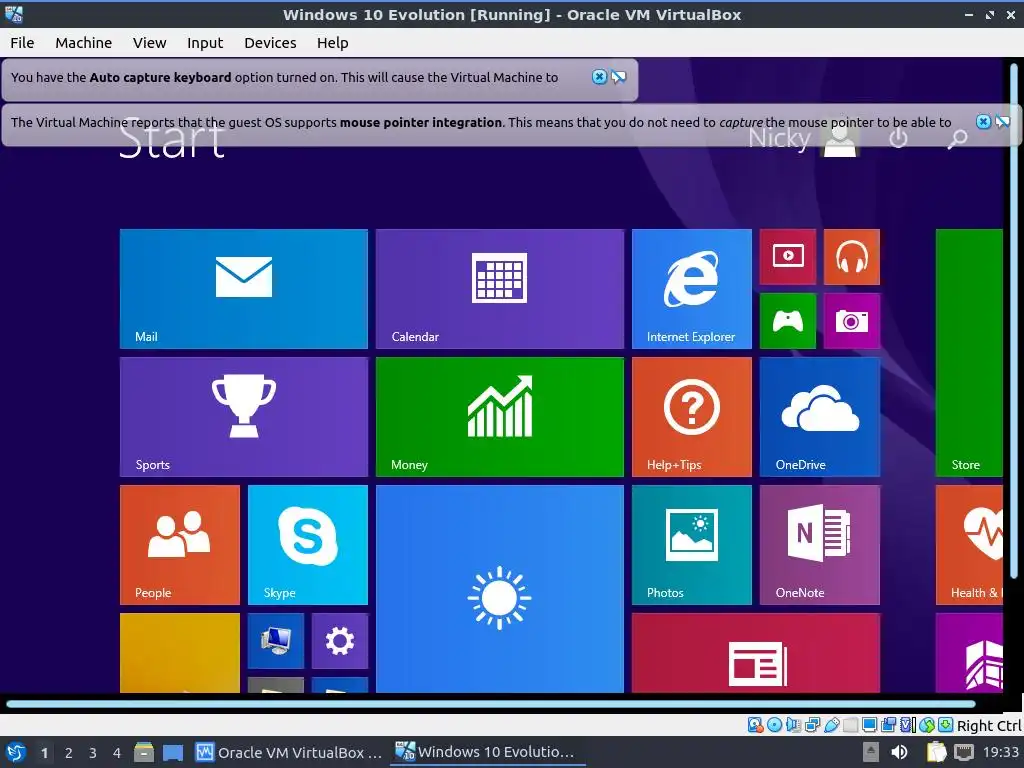Click the horizontal scrollbar of the VM
Viewport: 1024px width, 768px height.
(491, 704)
